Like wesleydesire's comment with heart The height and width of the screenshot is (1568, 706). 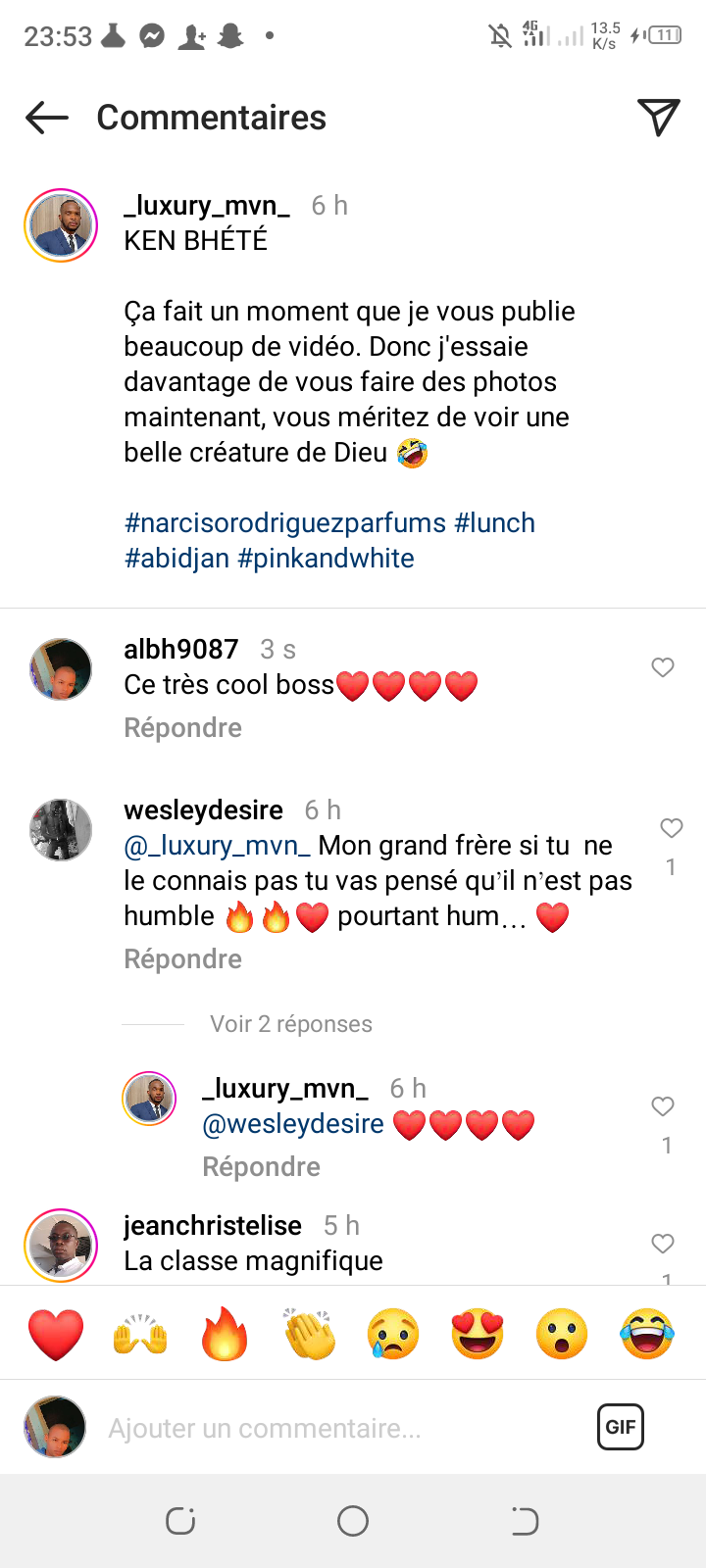[x=671, y=829]
